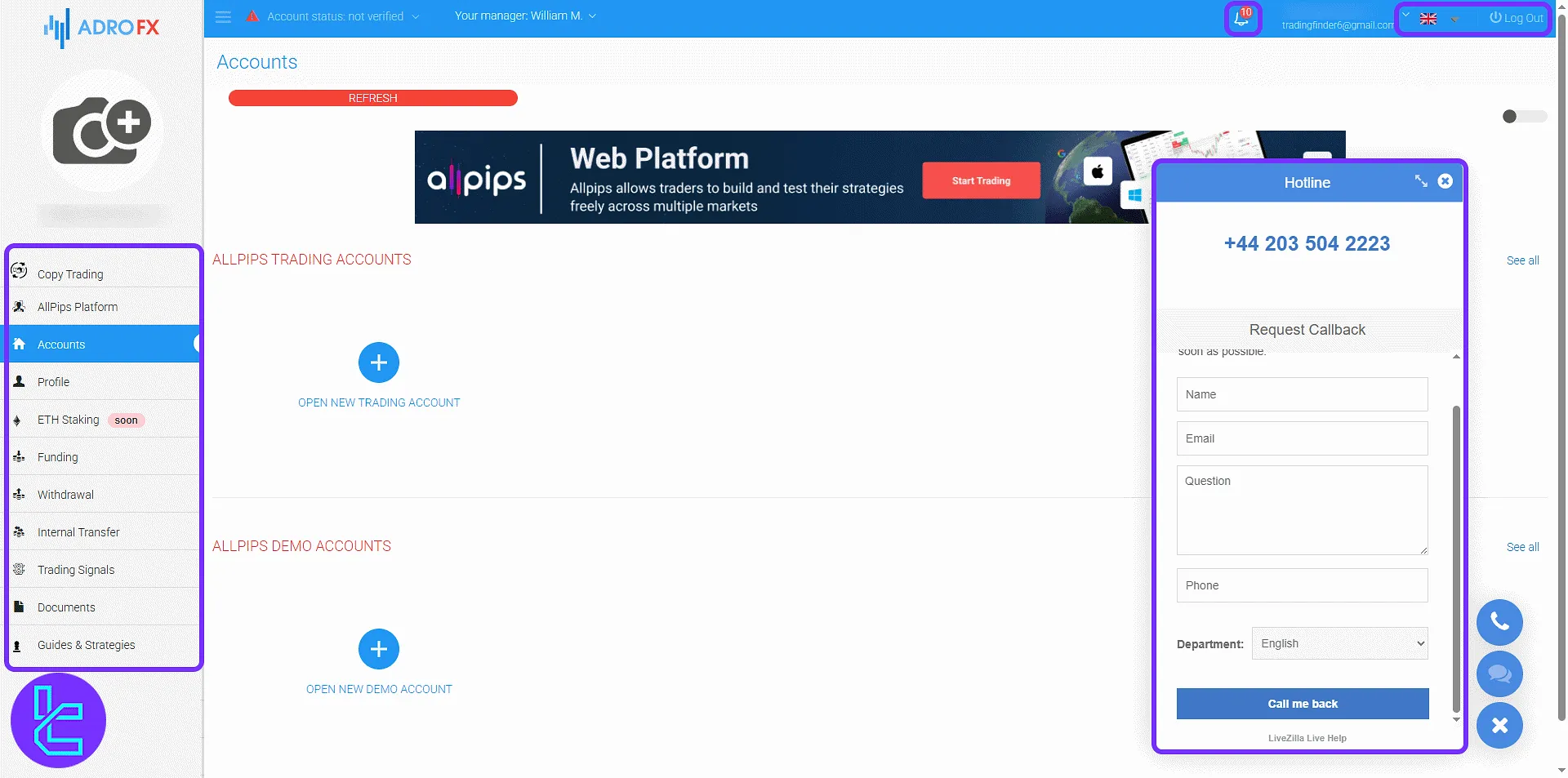Click the hamburger menu icon in top bar

click(223, 17)
